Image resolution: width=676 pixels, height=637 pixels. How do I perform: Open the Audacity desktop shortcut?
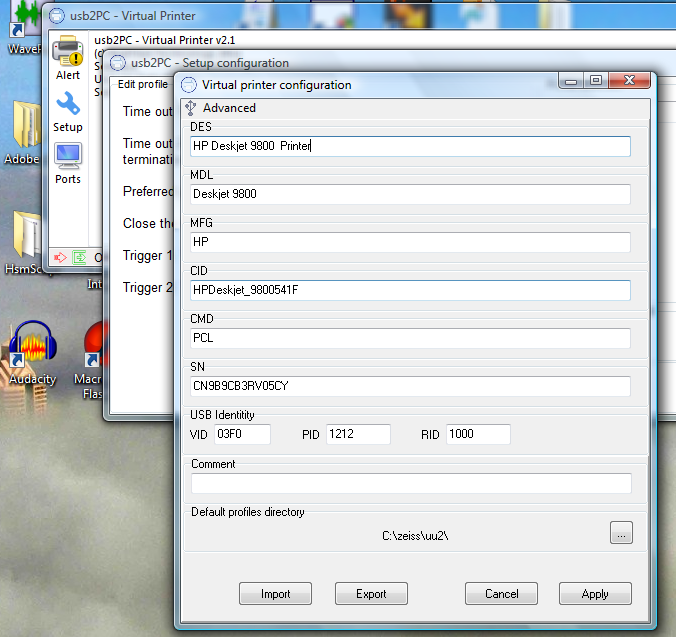pos(33,343)
